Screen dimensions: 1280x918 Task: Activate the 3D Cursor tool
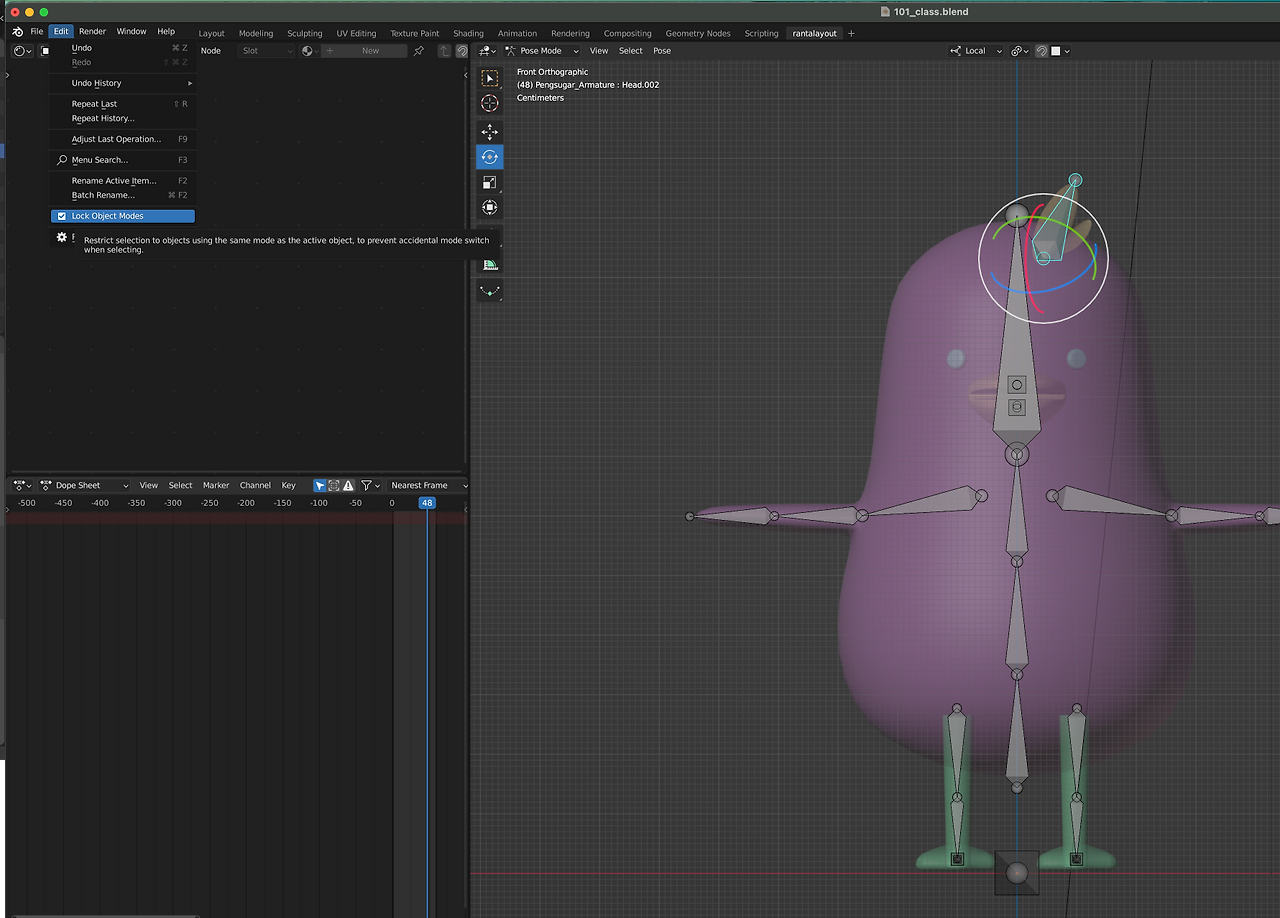point(489,103)
